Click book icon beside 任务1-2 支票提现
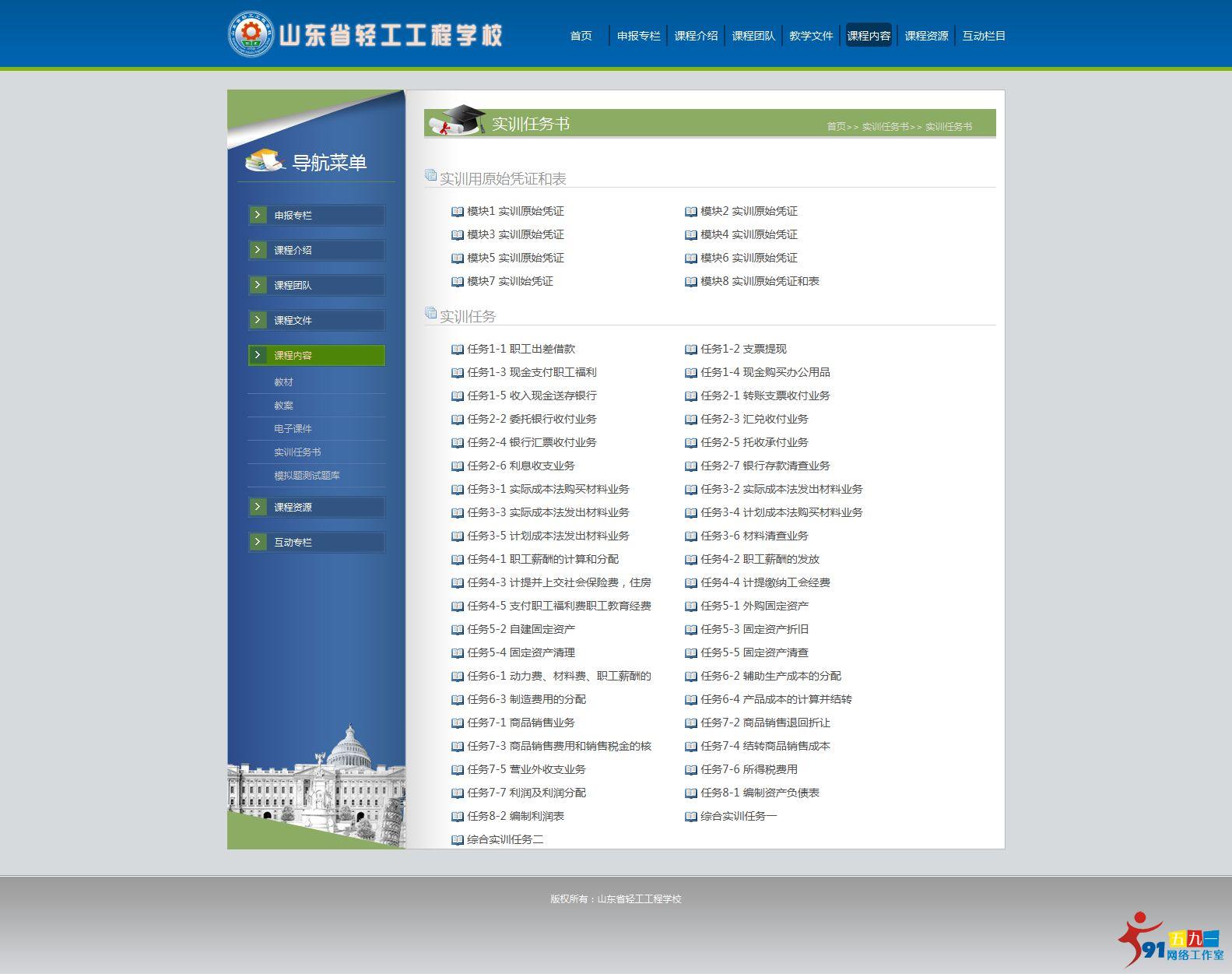 [x=691, y=350]
